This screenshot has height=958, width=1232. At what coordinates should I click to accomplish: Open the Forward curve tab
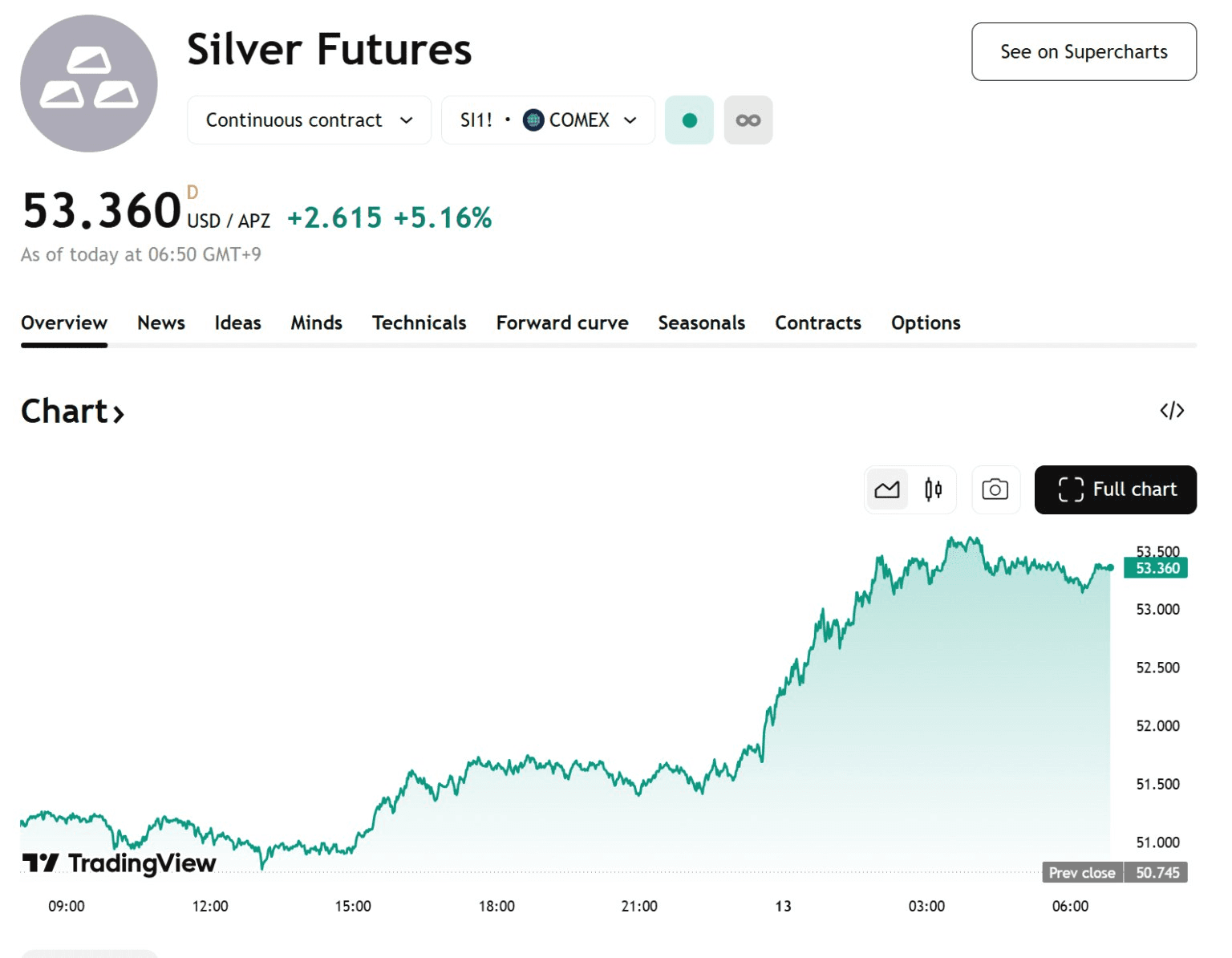[x=562, y=323]
